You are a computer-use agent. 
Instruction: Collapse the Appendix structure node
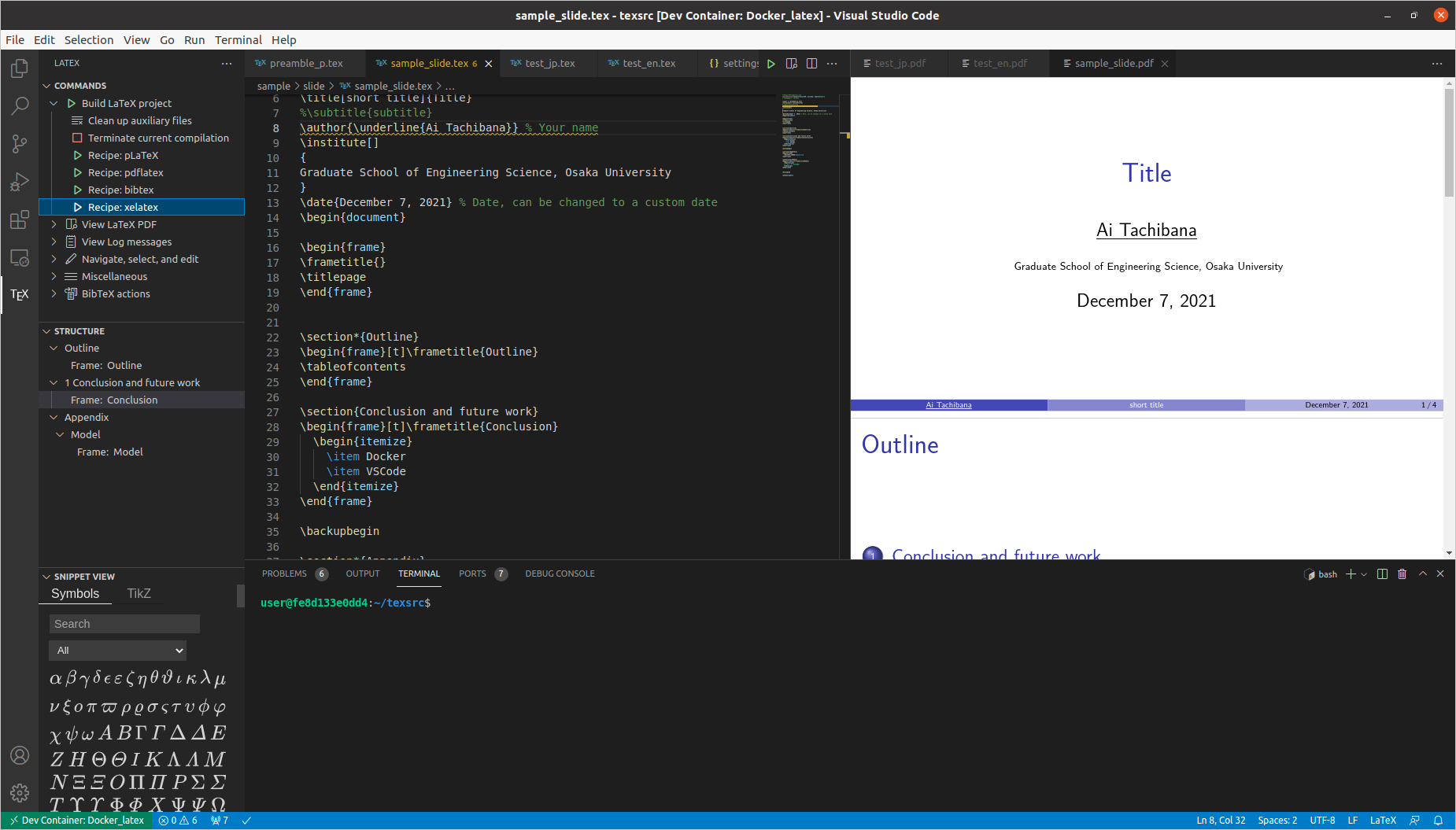point(54,417)
